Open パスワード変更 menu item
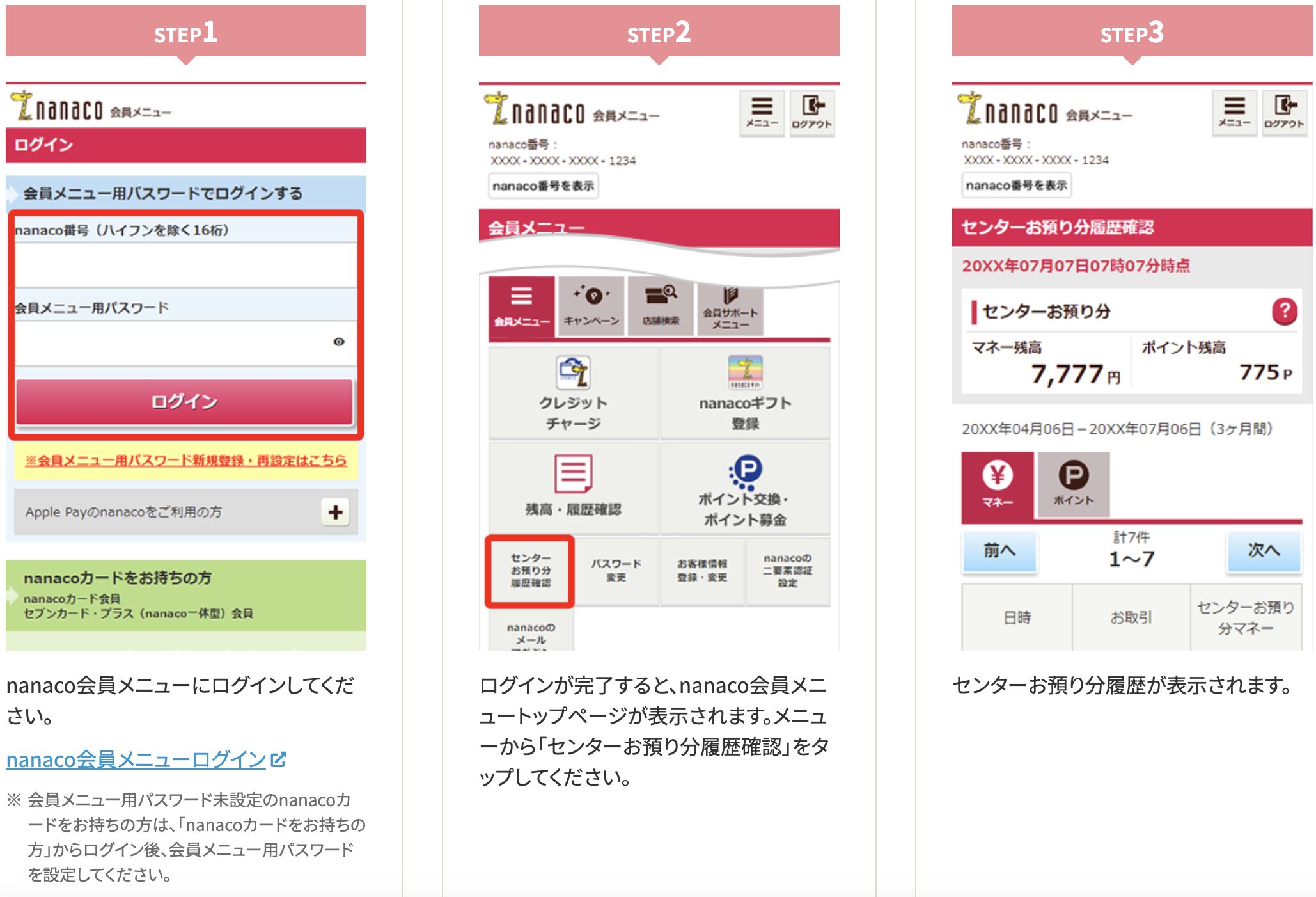Image resolution: width=1316 pixels, height=897 pixels. [616, 571]
